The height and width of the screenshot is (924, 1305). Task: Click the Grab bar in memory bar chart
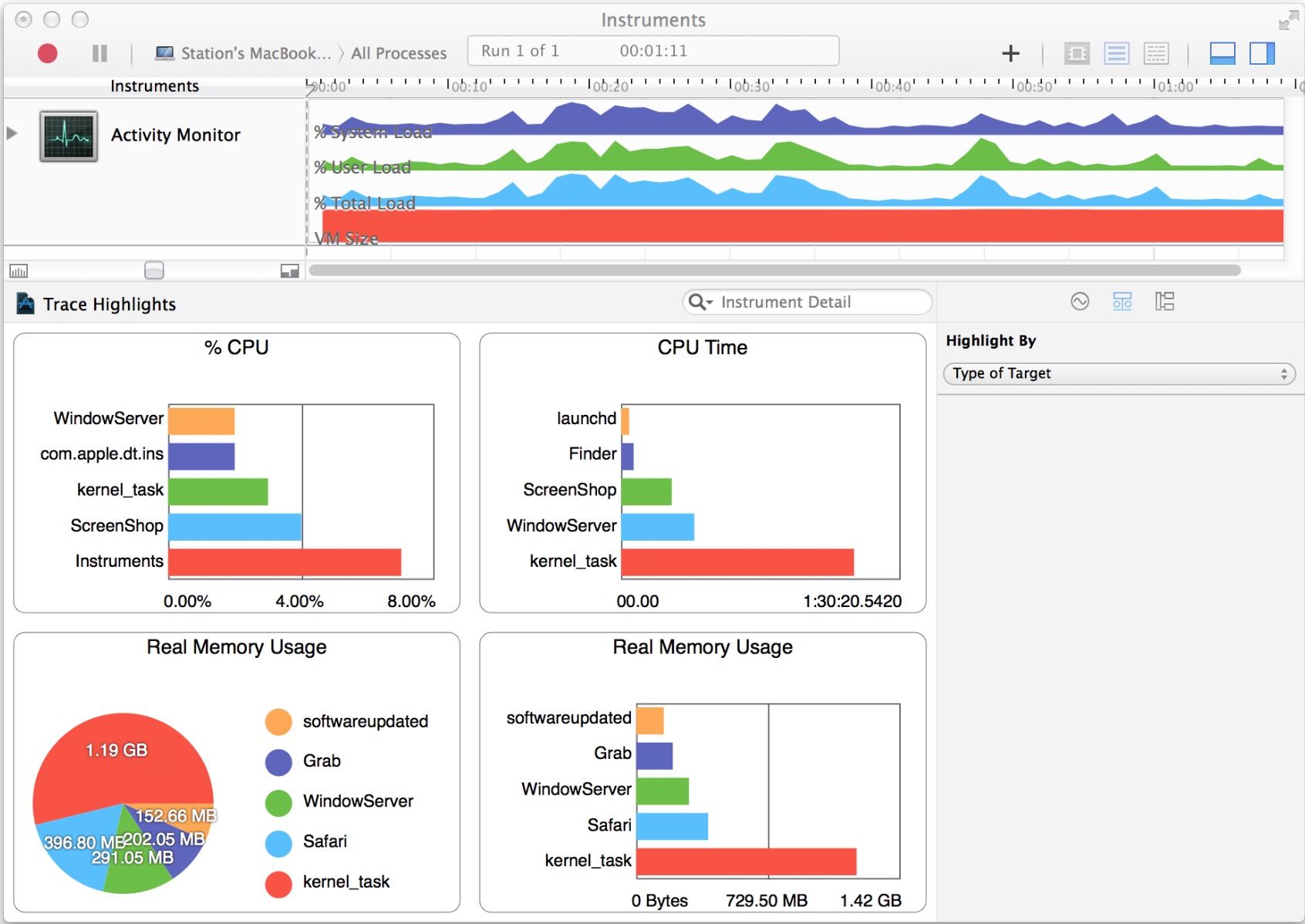655,755
